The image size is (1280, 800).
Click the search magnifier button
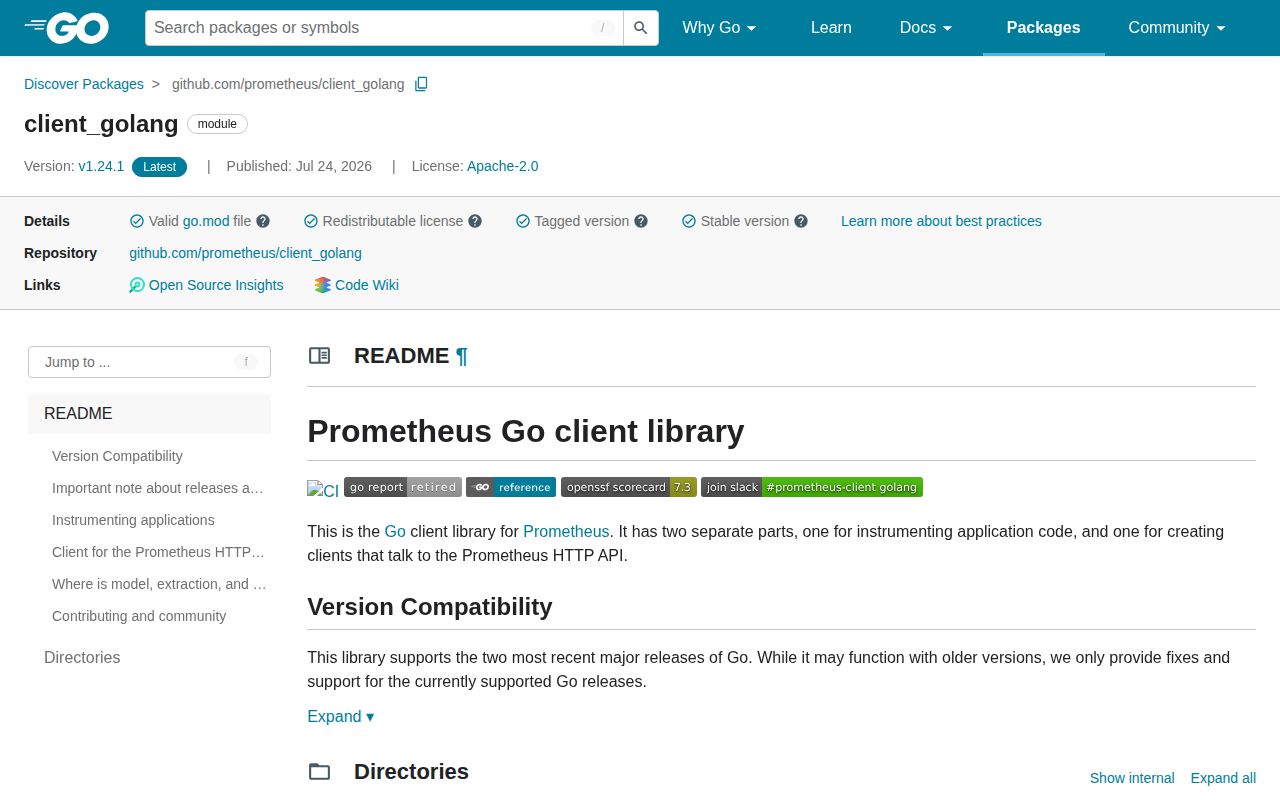click(x=641, y=28)
